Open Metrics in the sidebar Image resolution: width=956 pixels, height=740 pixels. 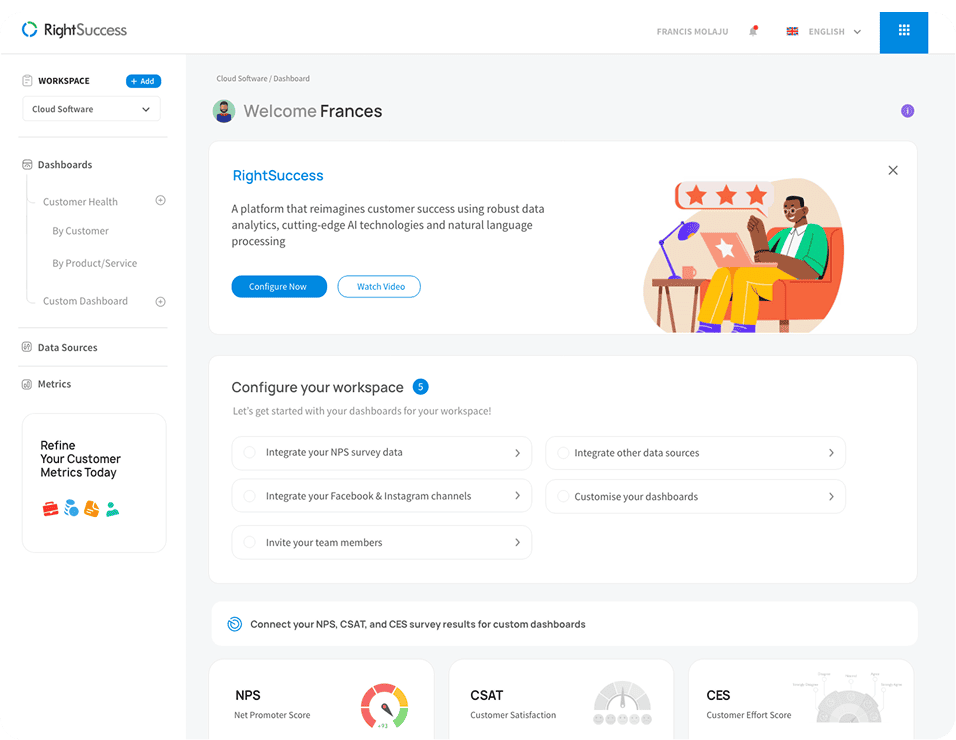54,384
